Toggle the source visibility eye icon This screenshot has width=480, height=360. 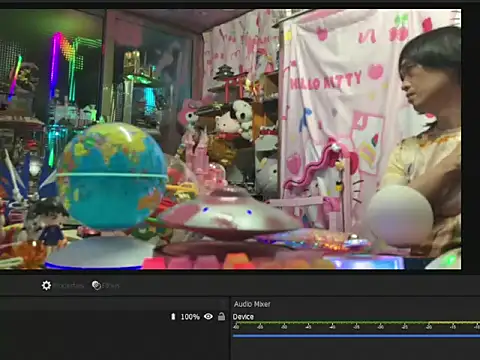click(208, 316)
